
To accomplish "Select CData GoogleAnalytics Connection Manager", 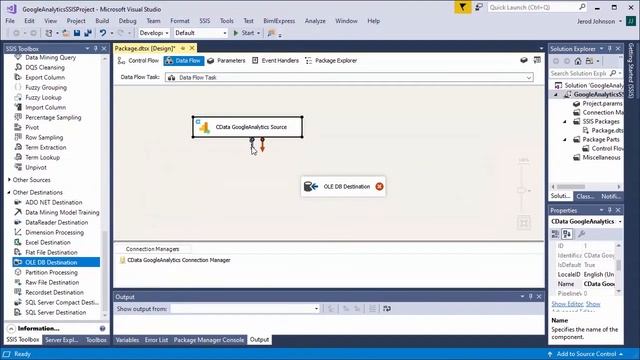I will coord(175,260).
